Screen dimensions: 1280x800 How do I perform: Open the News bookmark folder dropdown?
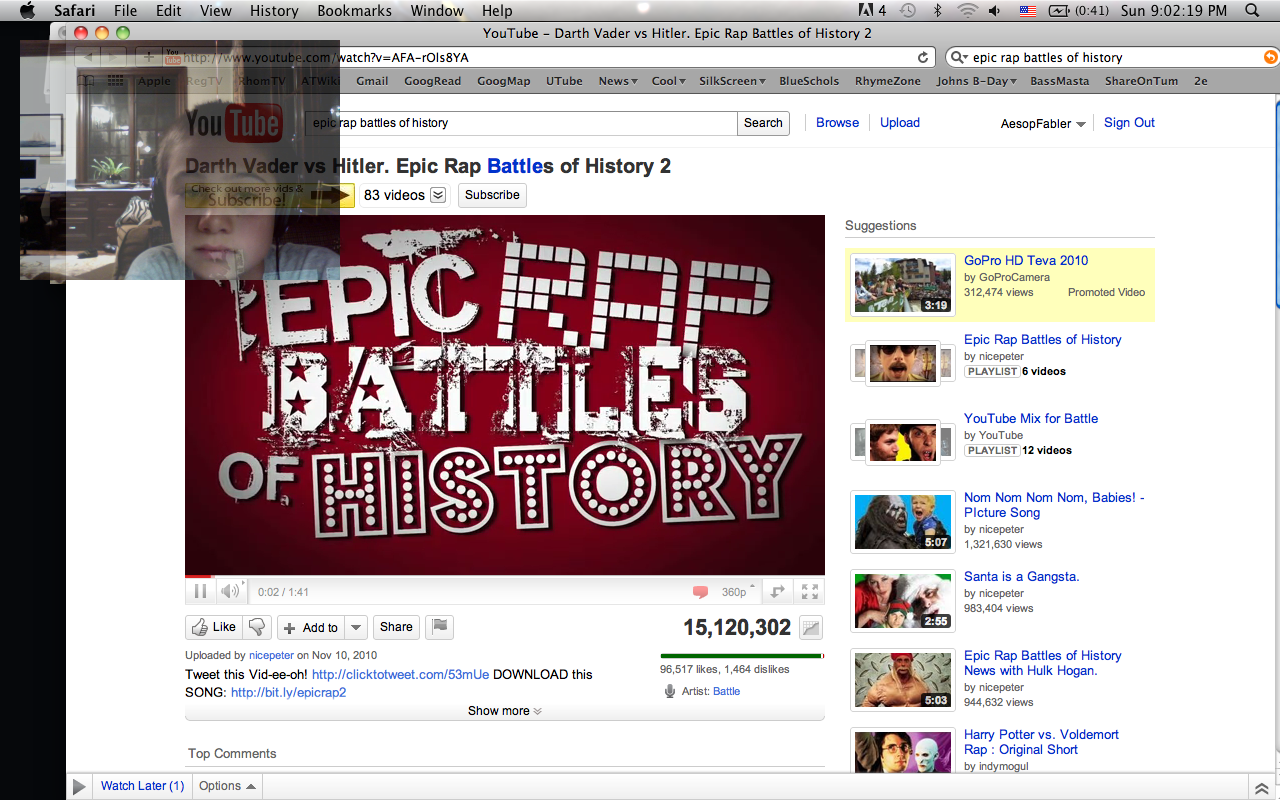click(618, 81)
